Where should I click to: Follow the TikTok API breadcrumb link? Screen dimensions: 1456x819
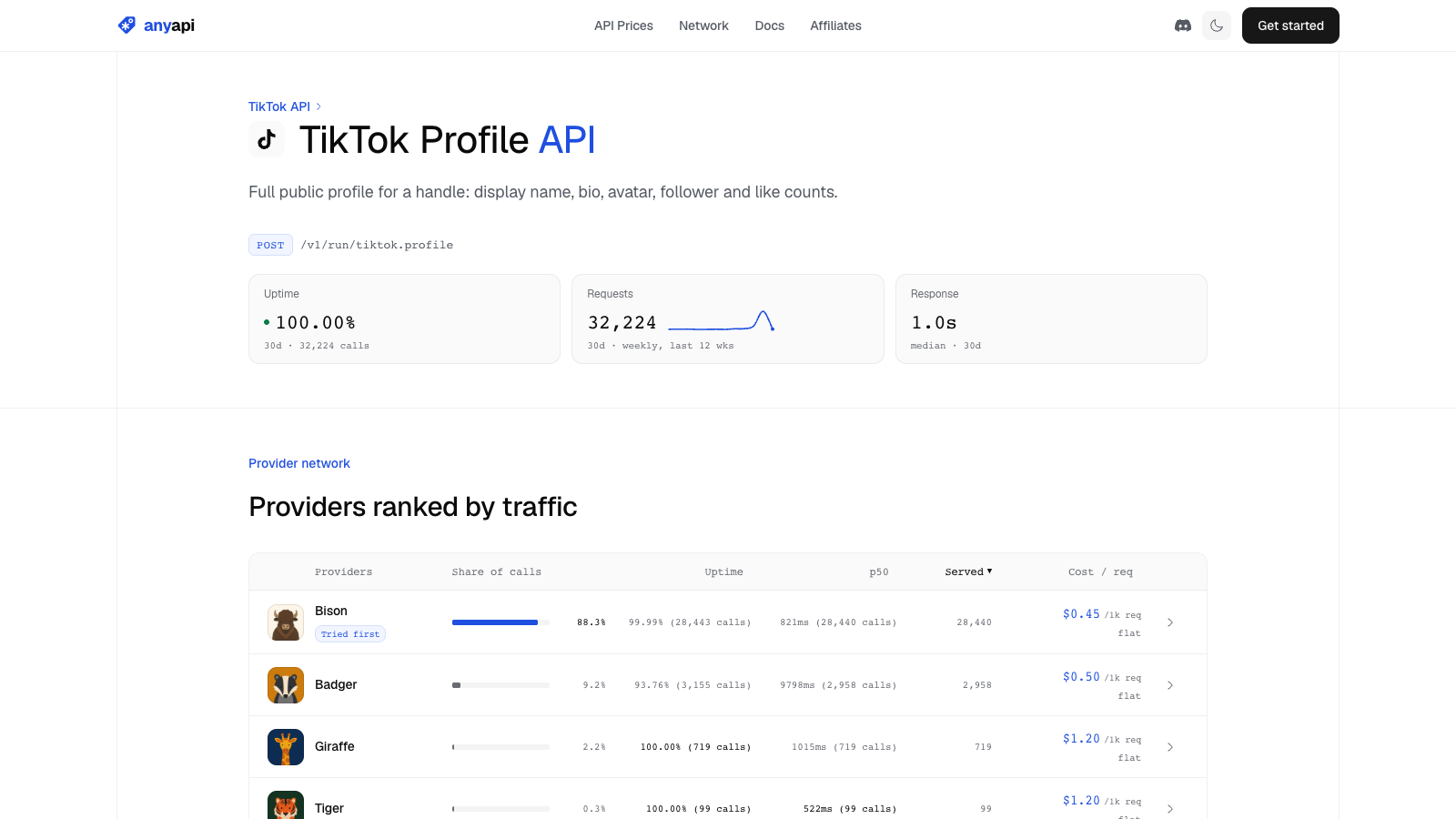pos(279,106)
